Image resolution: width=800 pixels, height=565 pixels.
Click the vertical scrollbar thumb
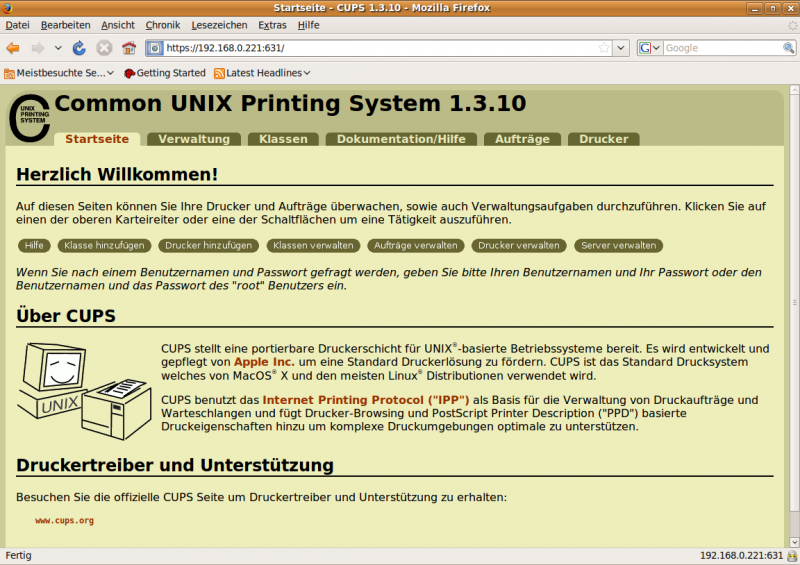pos(794,303)
